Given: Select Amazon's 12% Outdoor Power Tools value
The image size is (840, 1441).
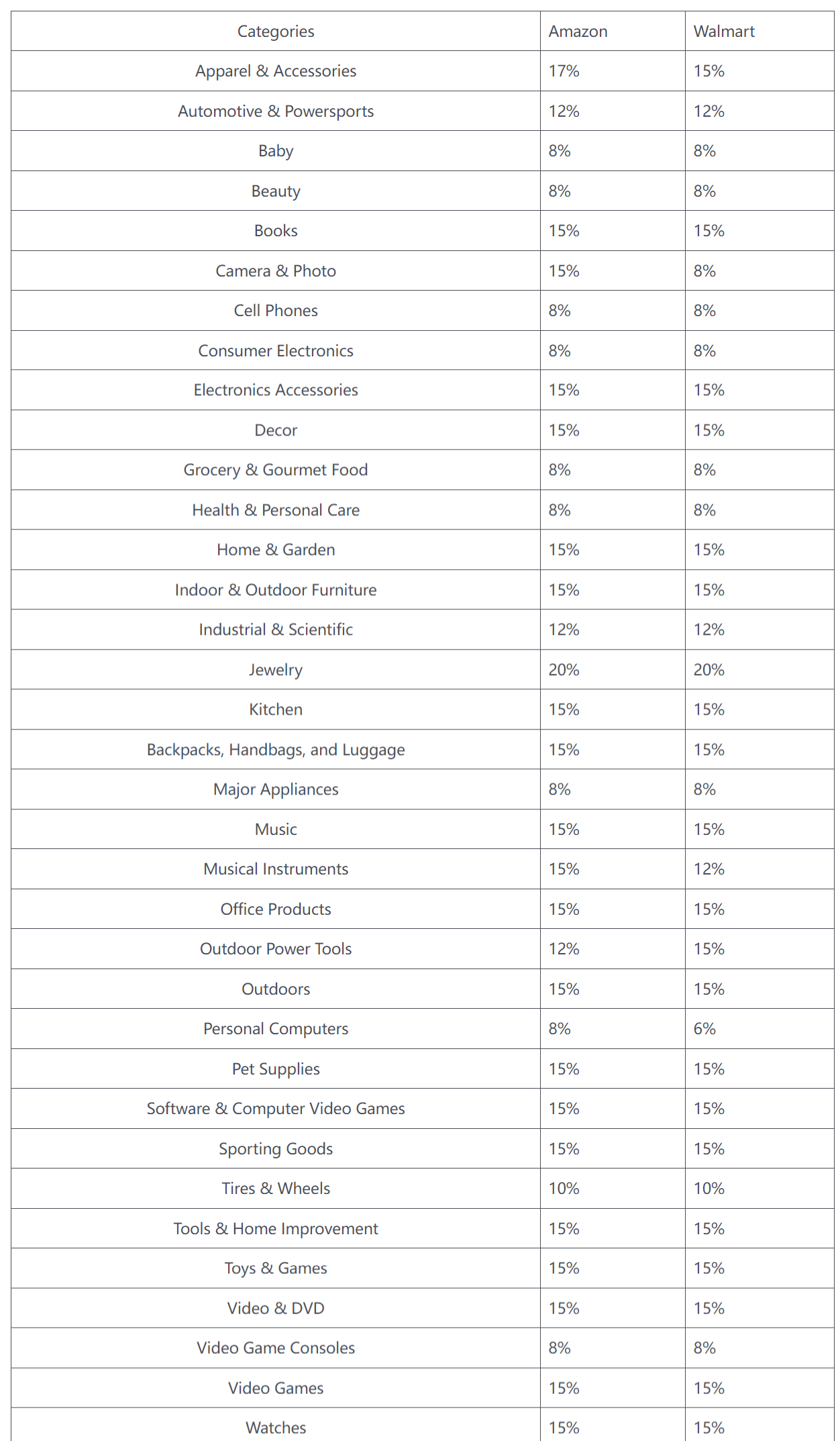Looking at the screenshot, I should pyautogui.click(x=564, y=949).
